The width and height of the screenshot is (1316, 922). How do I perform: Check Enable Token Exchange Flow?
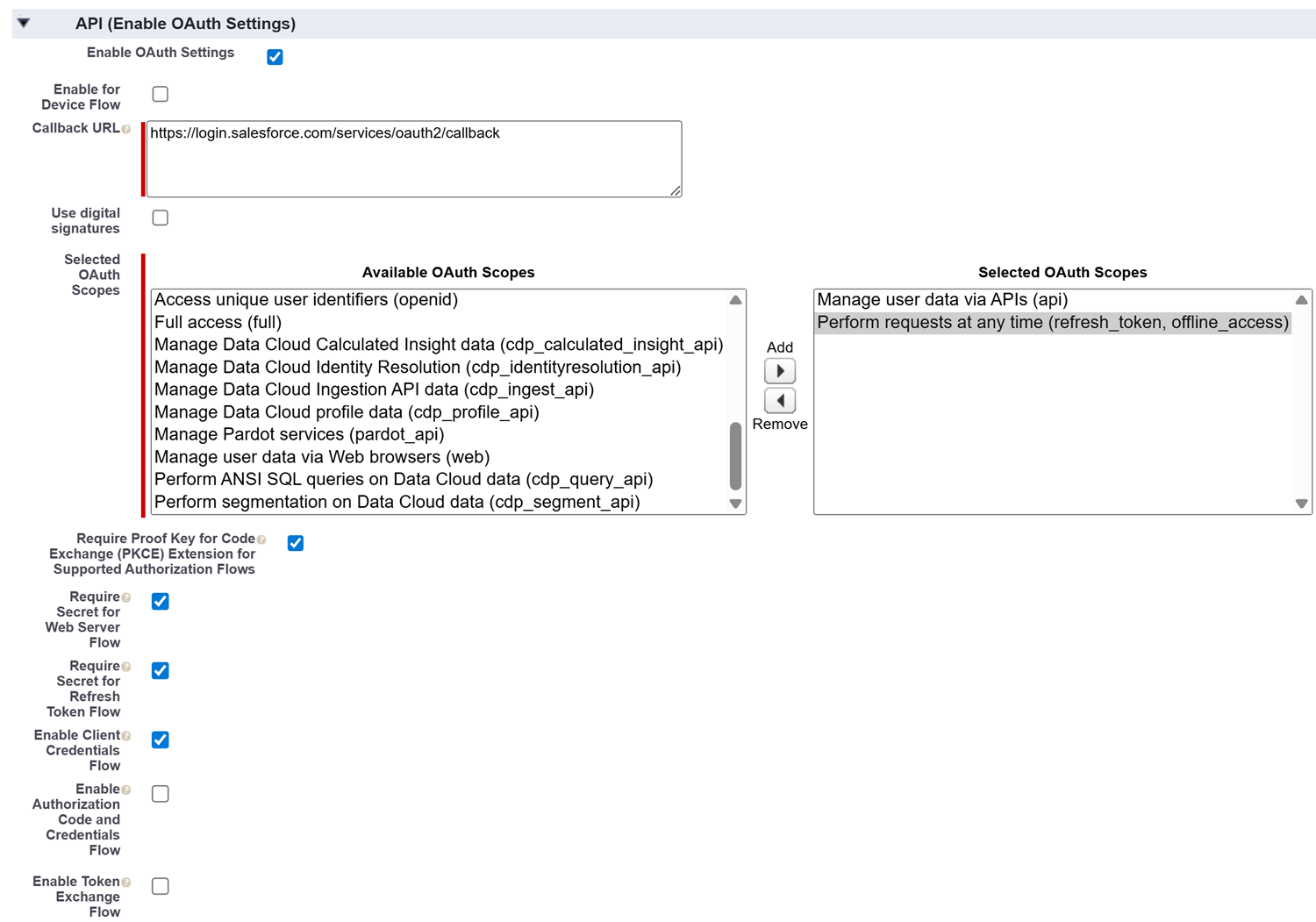point(161,886)
